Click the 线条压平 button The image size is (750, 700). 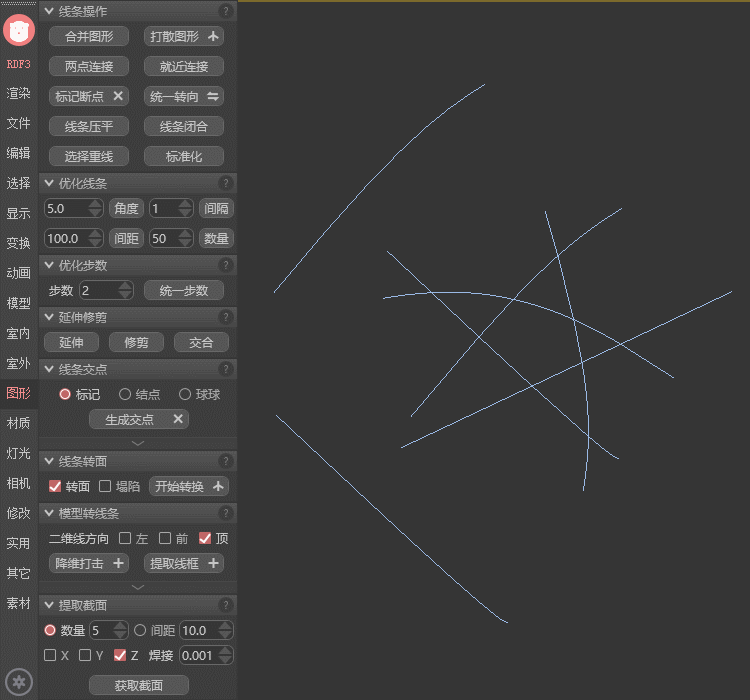(x=89, y=126)
